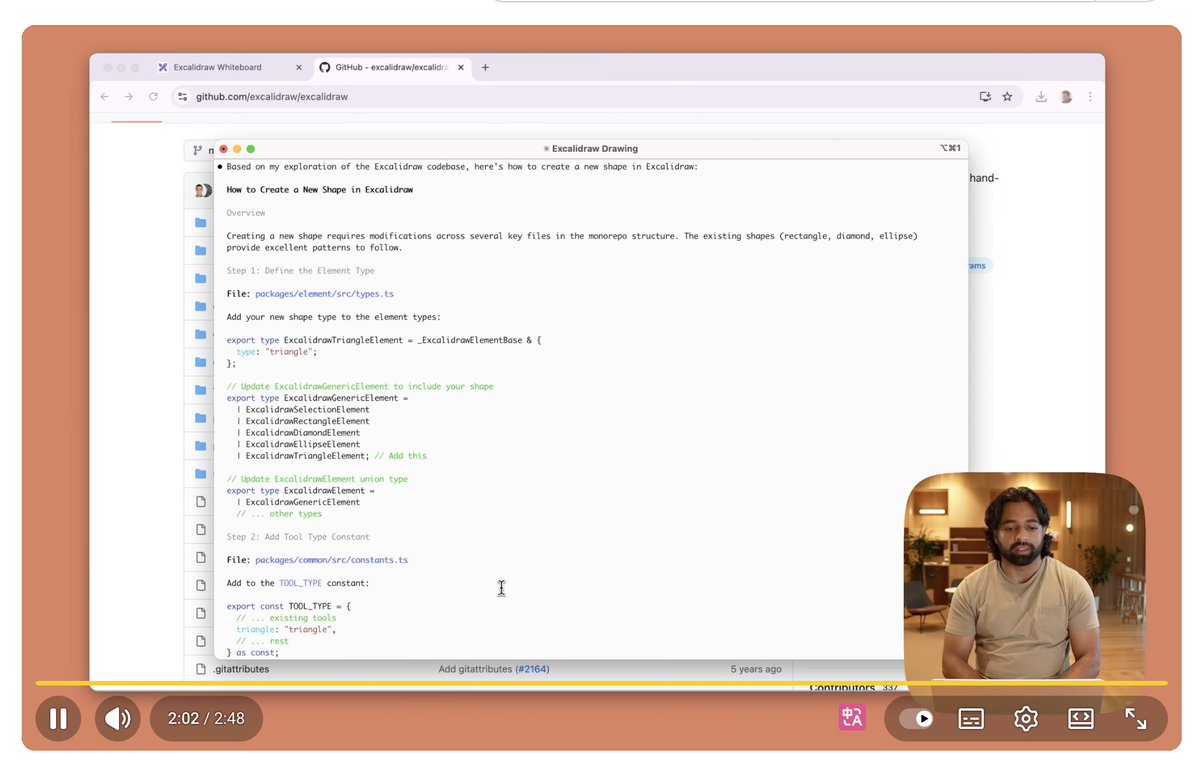Click the '5 years ago' timestamp
The image size is (1200, 769).
756,669
